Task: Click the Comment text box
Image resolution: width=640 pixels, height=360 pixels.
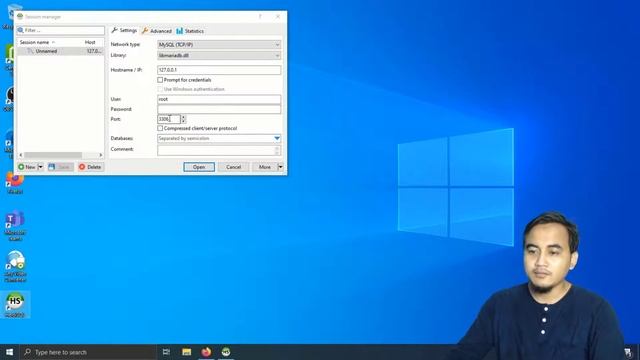Action: click(219, 150)
